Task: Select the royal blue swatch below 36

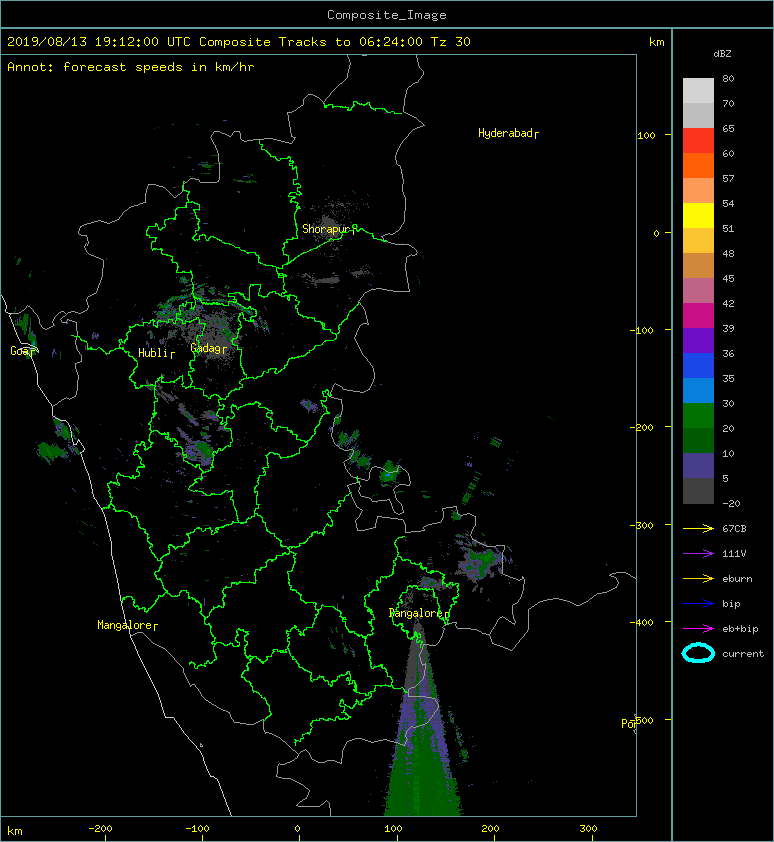Action: (698, 365)
